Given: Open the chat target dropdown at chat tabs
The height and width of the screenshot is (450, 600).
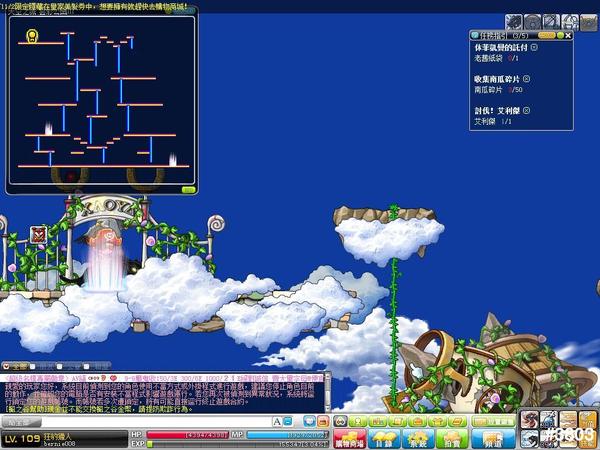Looking at the screenshot, I should click(x=7, y=367).
